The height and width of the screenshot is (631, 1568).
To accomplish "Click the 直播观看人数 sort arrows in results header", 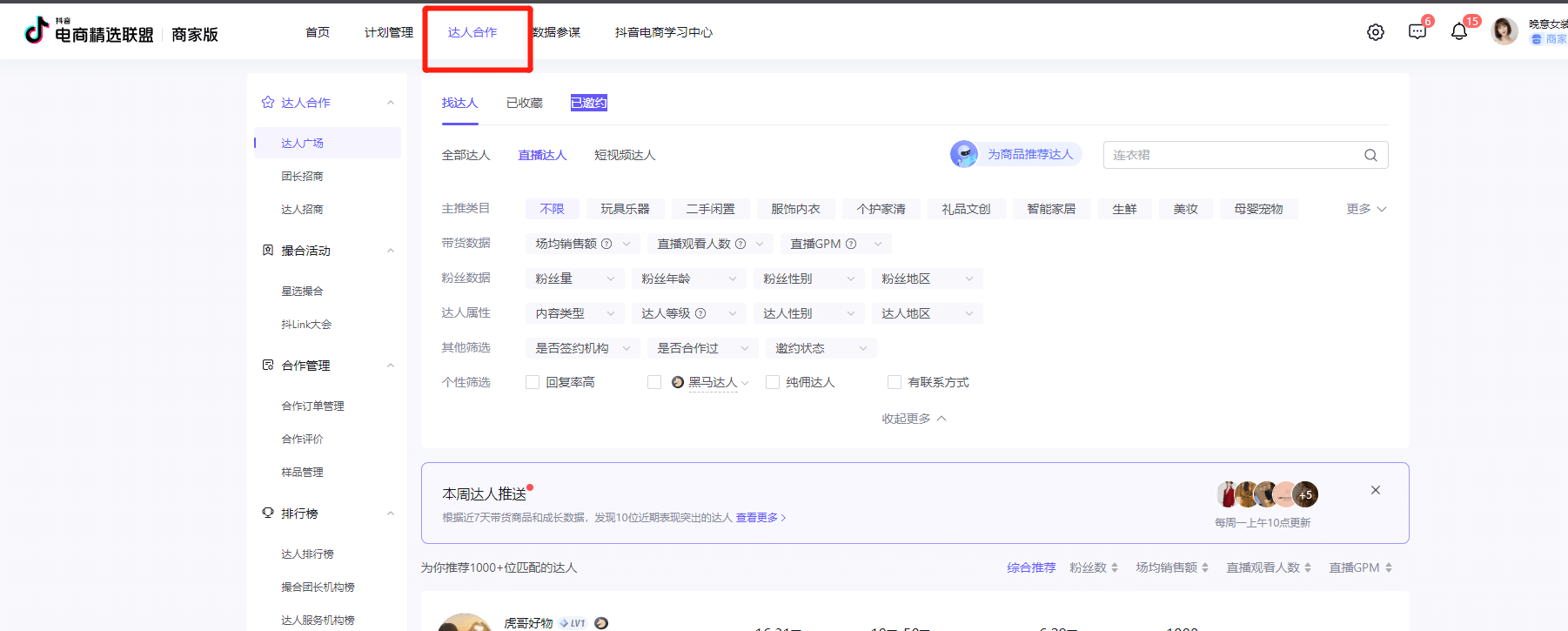I will 1308,567.
